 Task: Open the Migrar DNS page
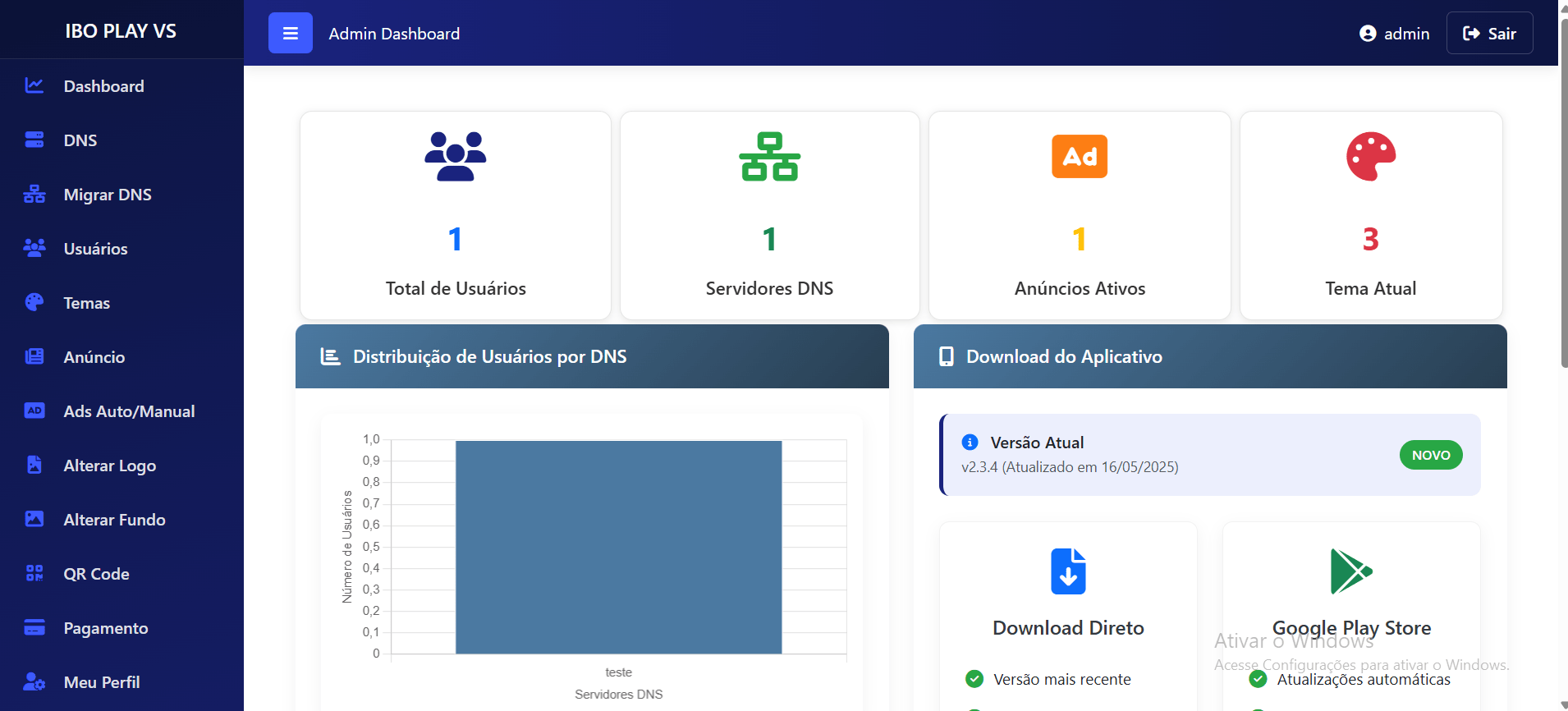(108, 195)
